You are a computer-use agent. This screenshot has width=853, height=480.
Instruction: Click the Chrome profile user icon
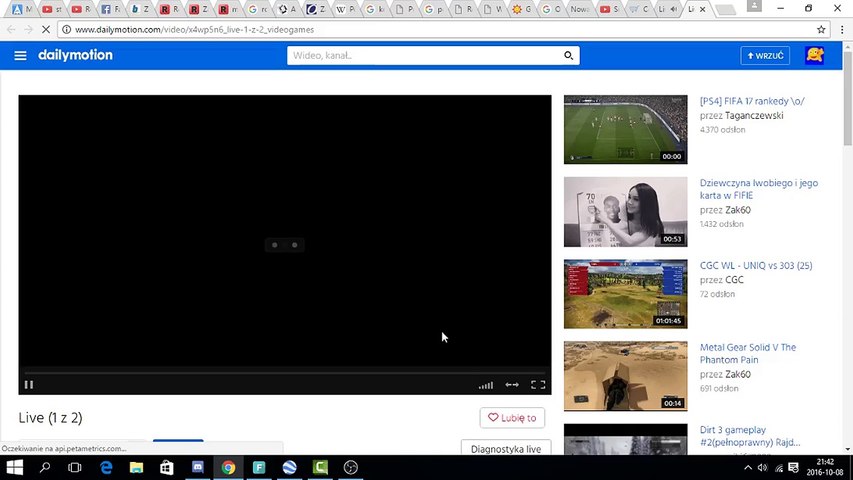[754, 6]
